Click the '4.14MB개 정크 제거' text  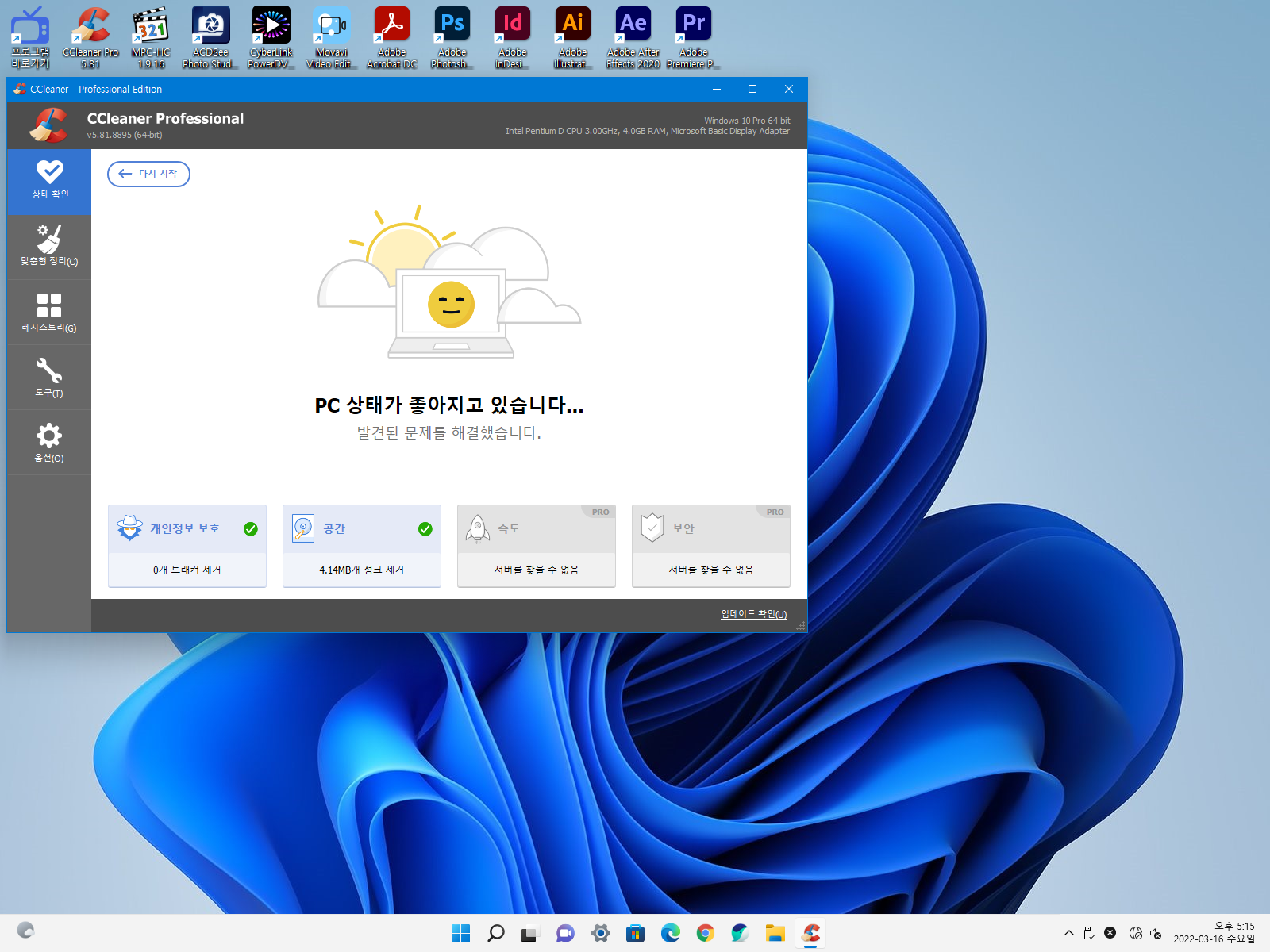point(362,570)
